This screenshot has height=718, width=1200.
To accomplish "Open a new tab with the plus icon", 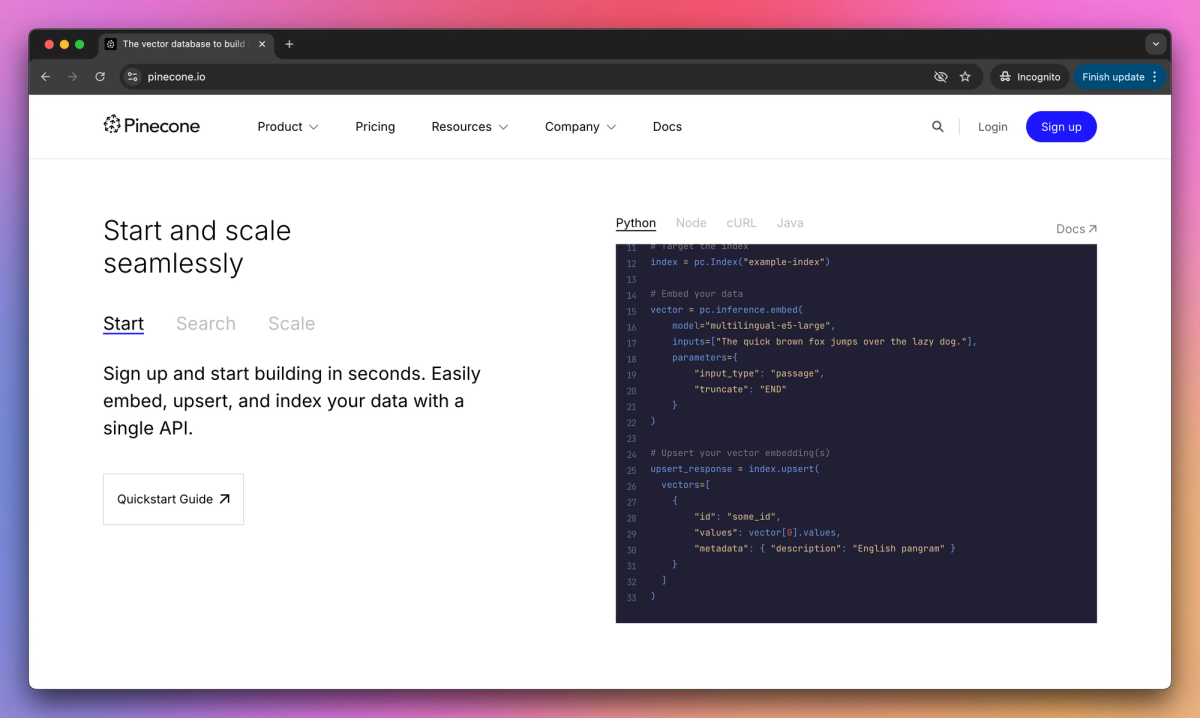I will 289,44.
